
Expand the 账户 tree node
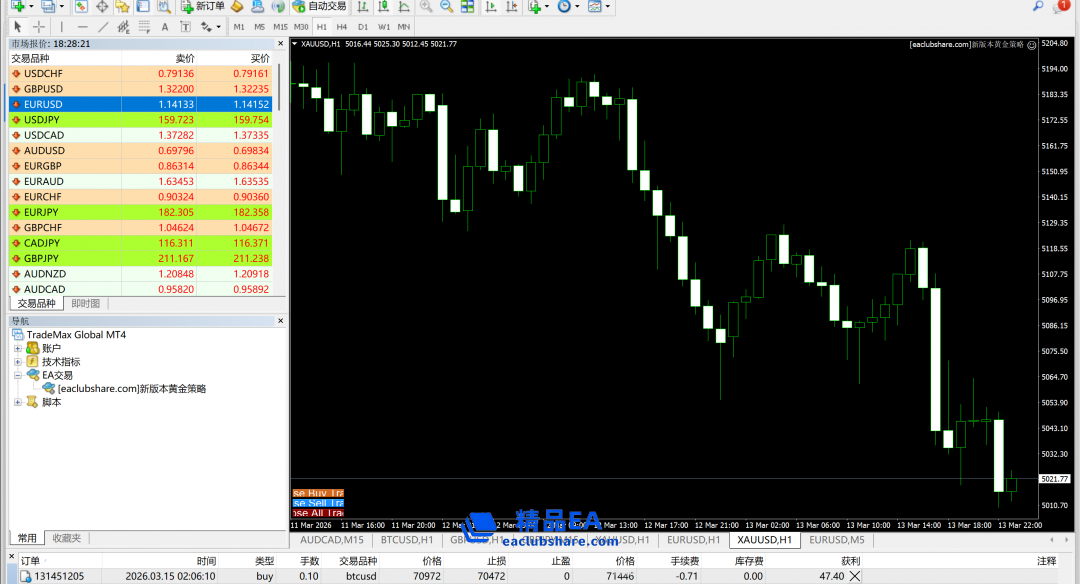click(18, 348)
